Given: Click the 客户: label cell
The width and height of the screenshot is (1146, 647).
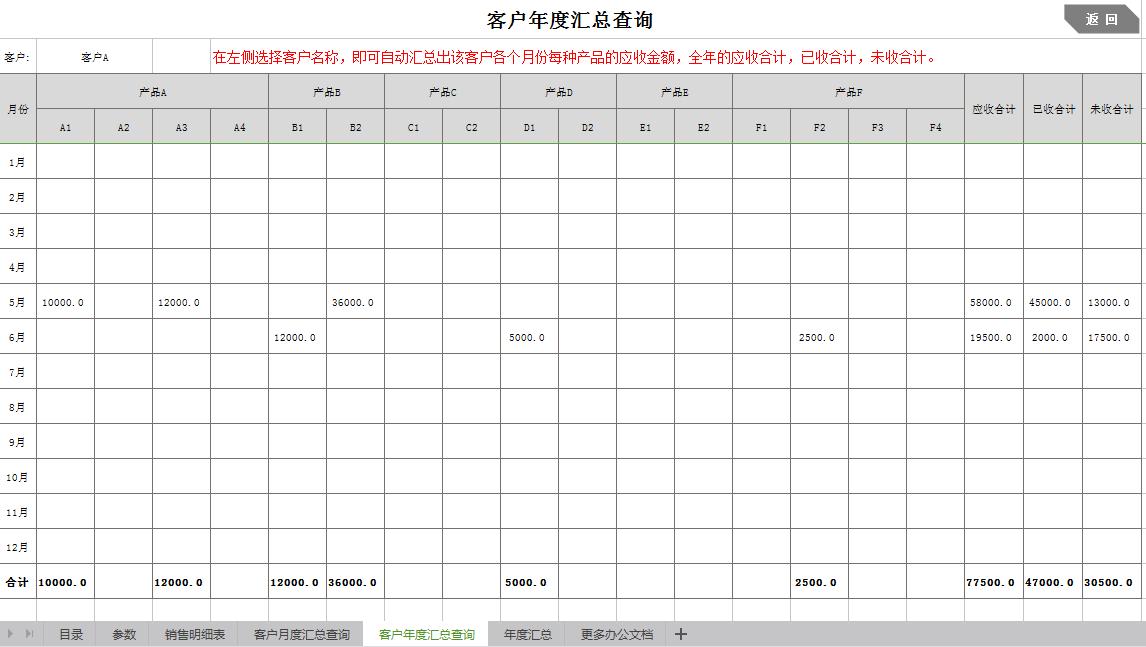Looking at the screenshot, I should [x=18, y=57].
